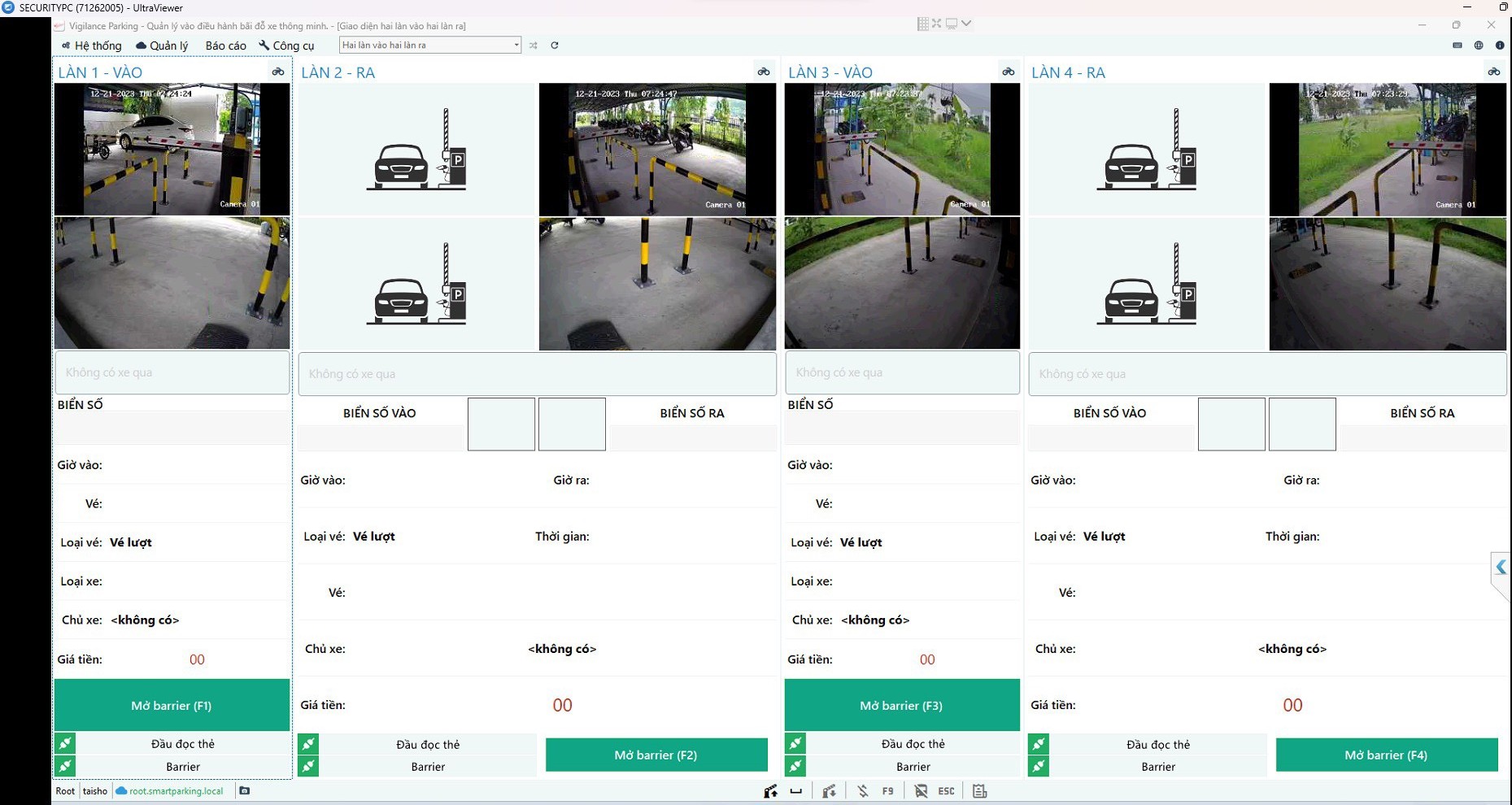Viewport: 1512px width, 805px height.
Task: Click Mở barrier (F4) button
Action: [x=1387, y=755]
